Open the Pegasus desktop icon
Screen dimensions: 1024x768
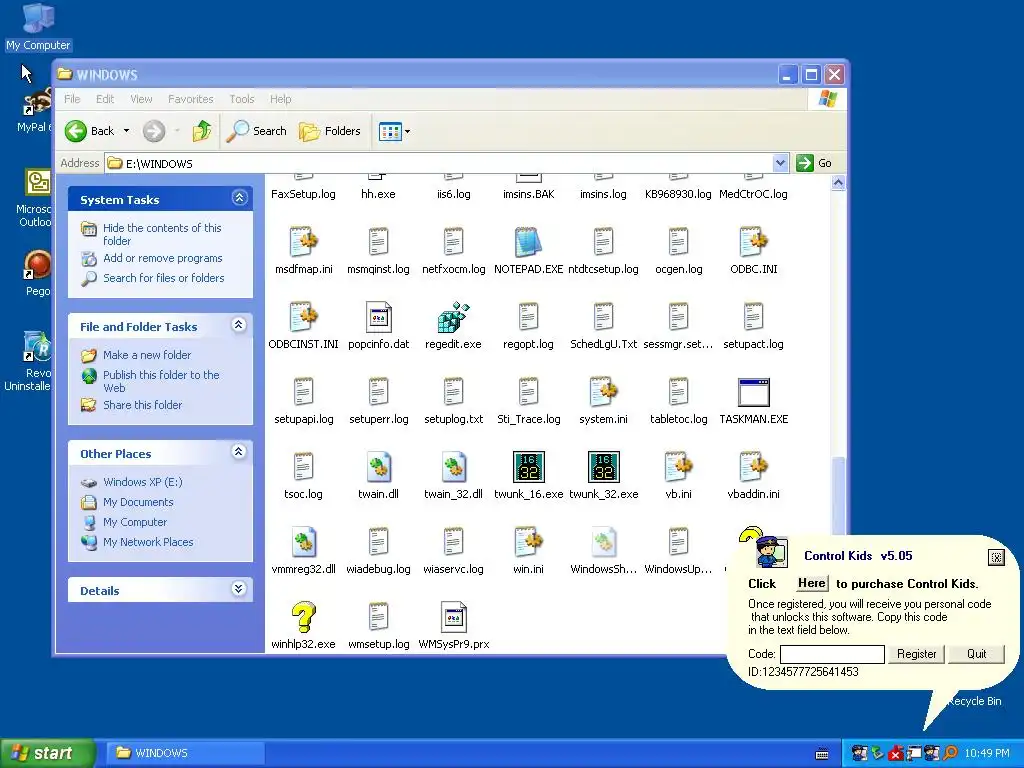pos(37,265)
